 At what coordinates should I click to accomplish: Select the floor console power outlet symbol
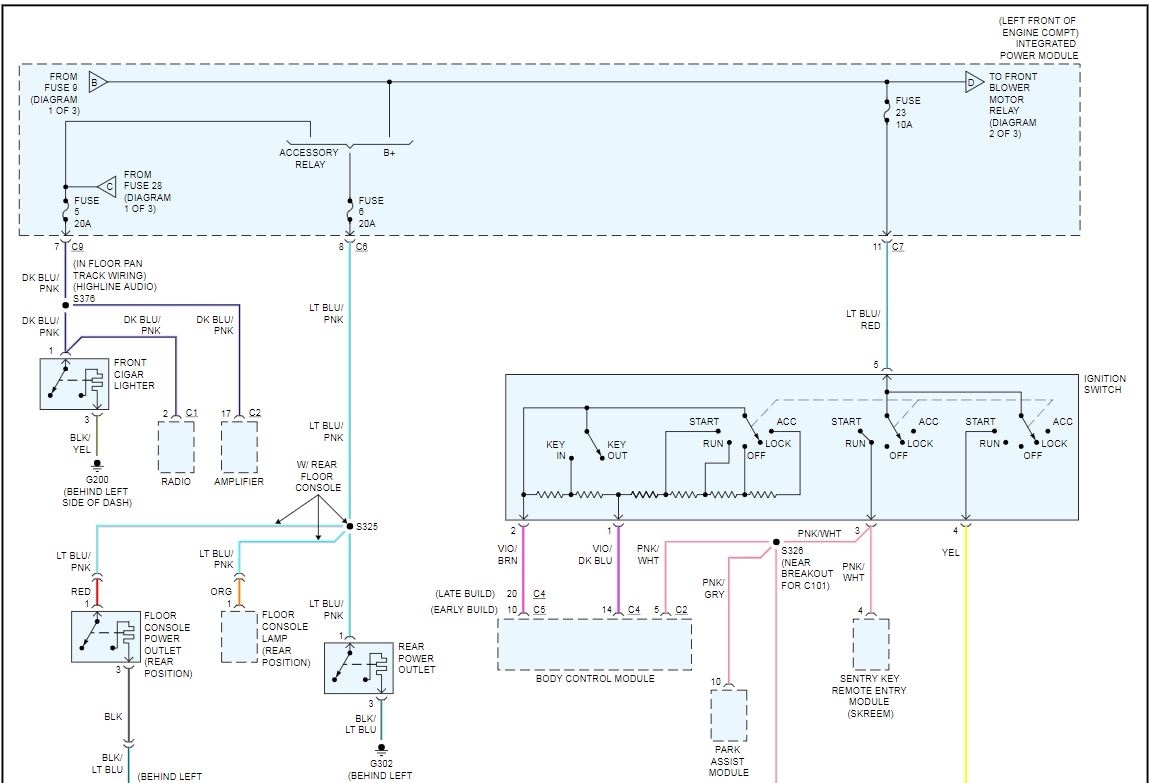pyautogui.click(x=106, y=637)
